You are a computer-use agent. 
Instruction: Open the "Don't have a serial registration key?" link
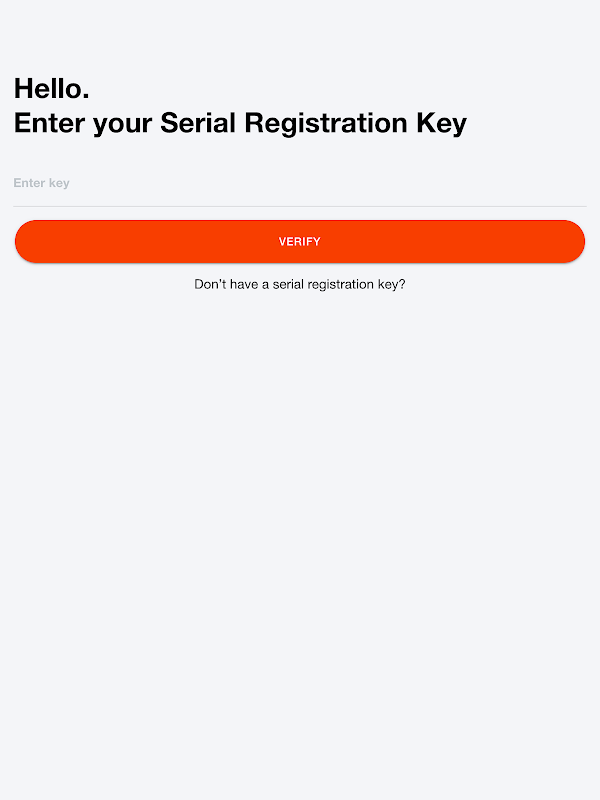coord(300,284)
